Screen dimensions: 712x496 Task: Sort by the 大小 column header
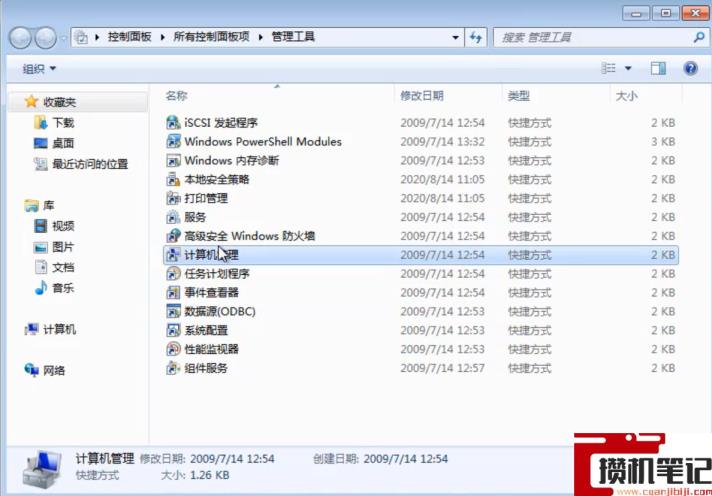point(627,96)
